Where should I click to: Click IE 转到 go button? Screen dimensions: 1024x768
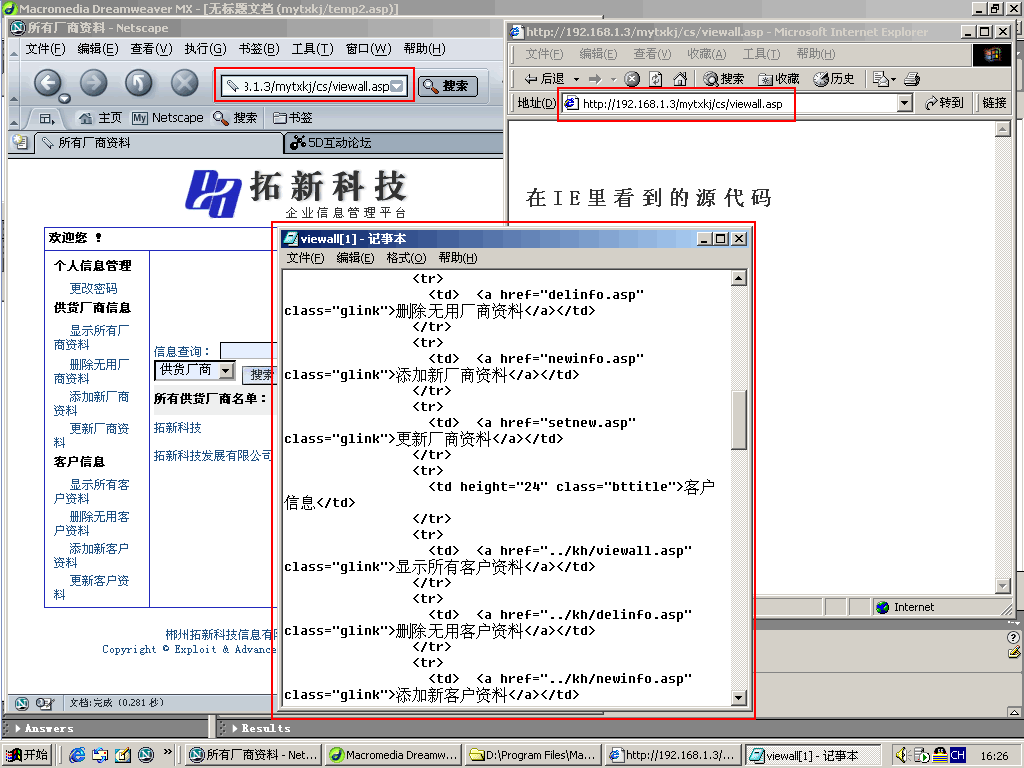(945, 103)
